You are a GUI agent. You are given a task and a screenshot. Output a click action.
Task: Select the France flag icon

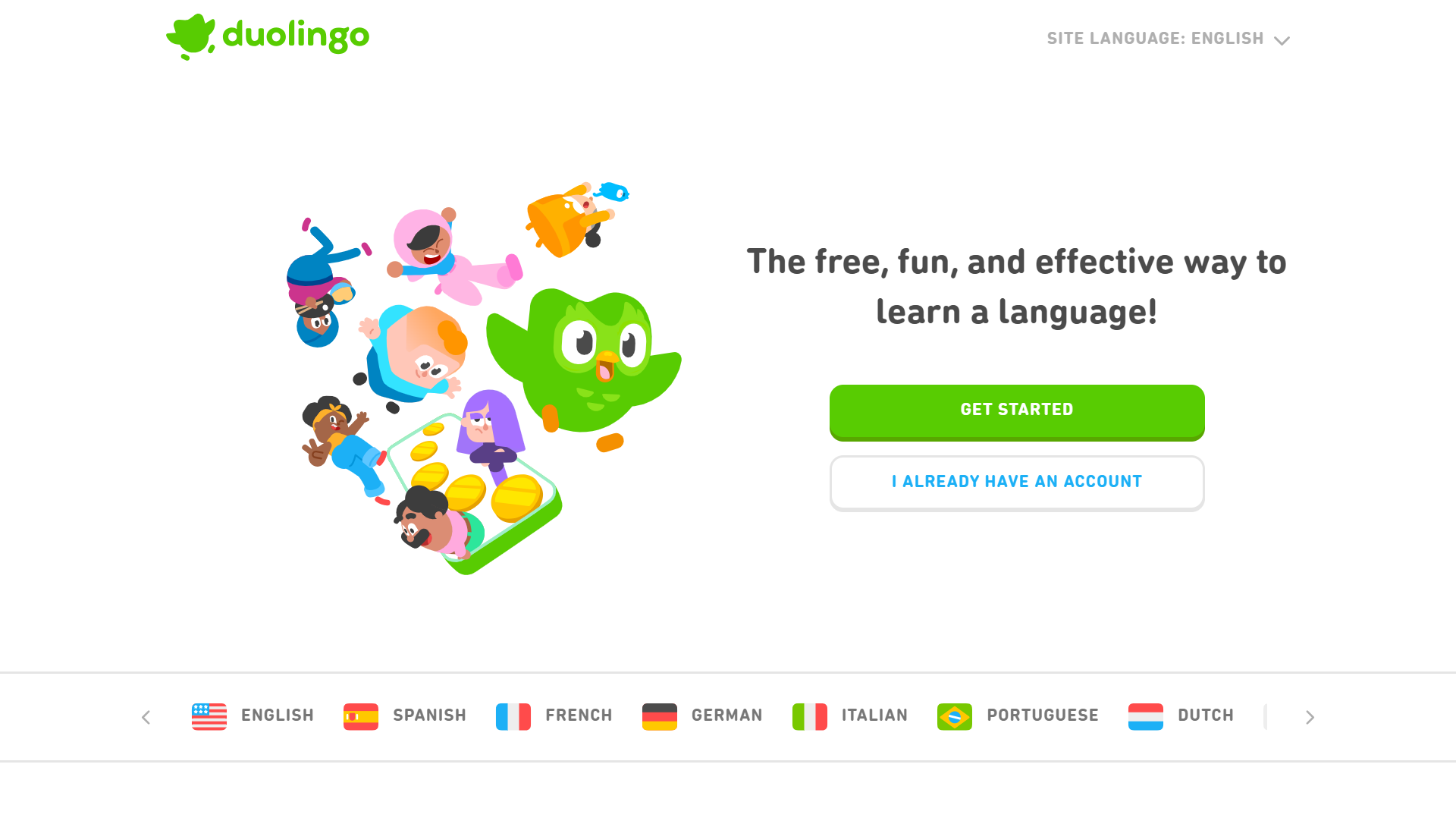coord(513,716)
